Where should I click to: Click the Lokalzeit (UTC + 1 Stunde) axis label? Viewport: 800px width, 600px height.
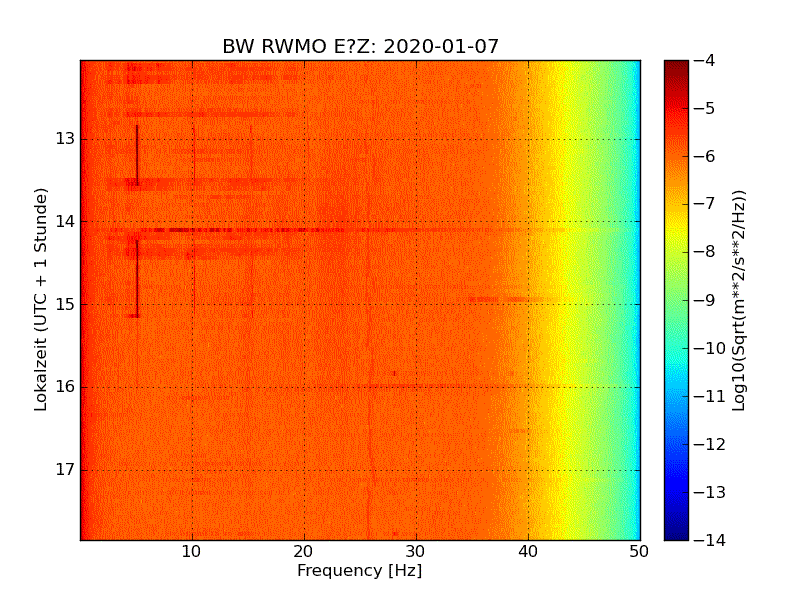[x=41, y=299]
